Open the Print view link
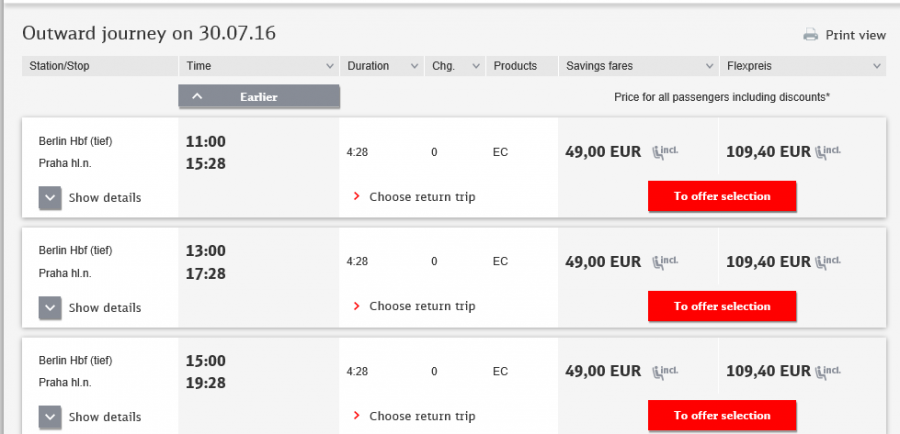 [855, 35]
